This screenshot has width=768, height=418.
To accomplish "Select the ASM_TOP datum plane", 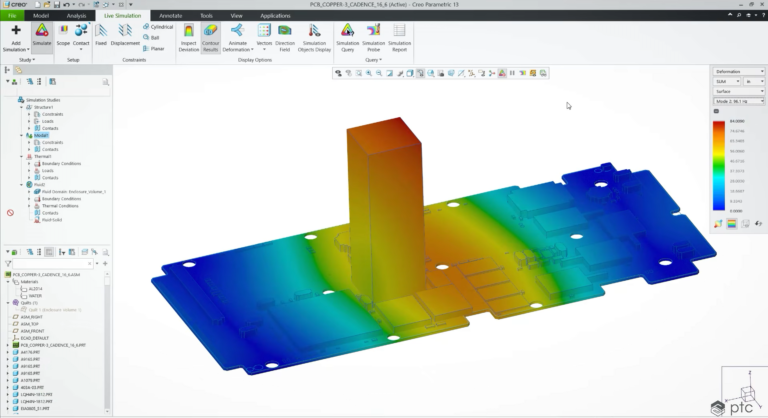I will point(29,324).
